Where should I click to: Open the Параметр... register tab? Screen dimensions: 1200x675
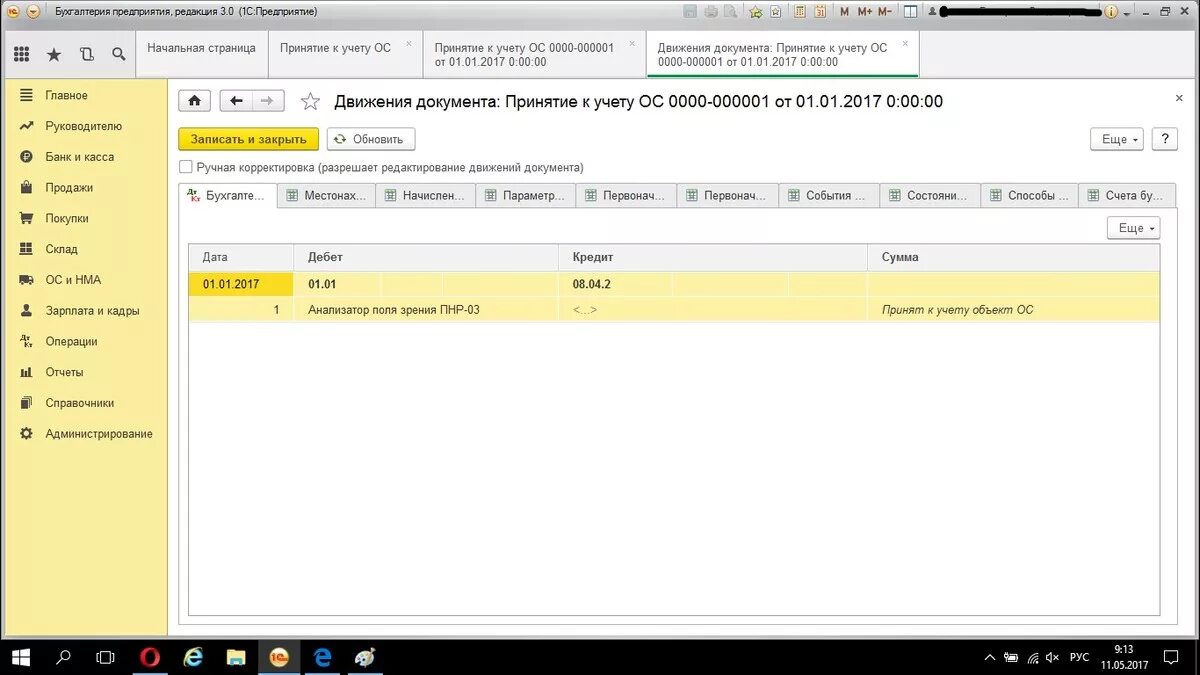[x=526, y=196]
